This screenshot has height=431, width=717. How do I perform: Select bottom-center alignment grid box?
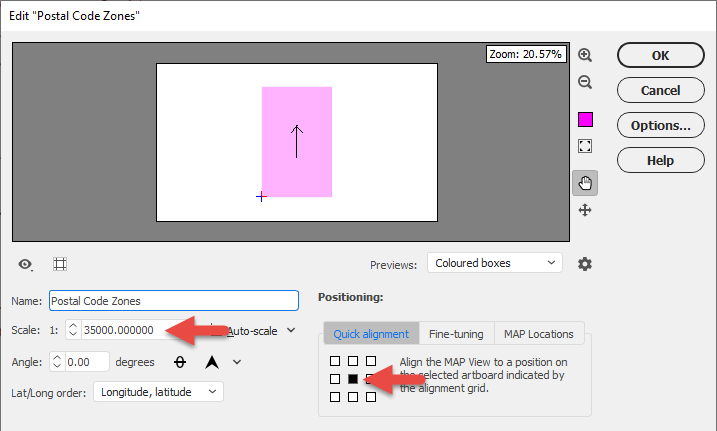point(353,397)
